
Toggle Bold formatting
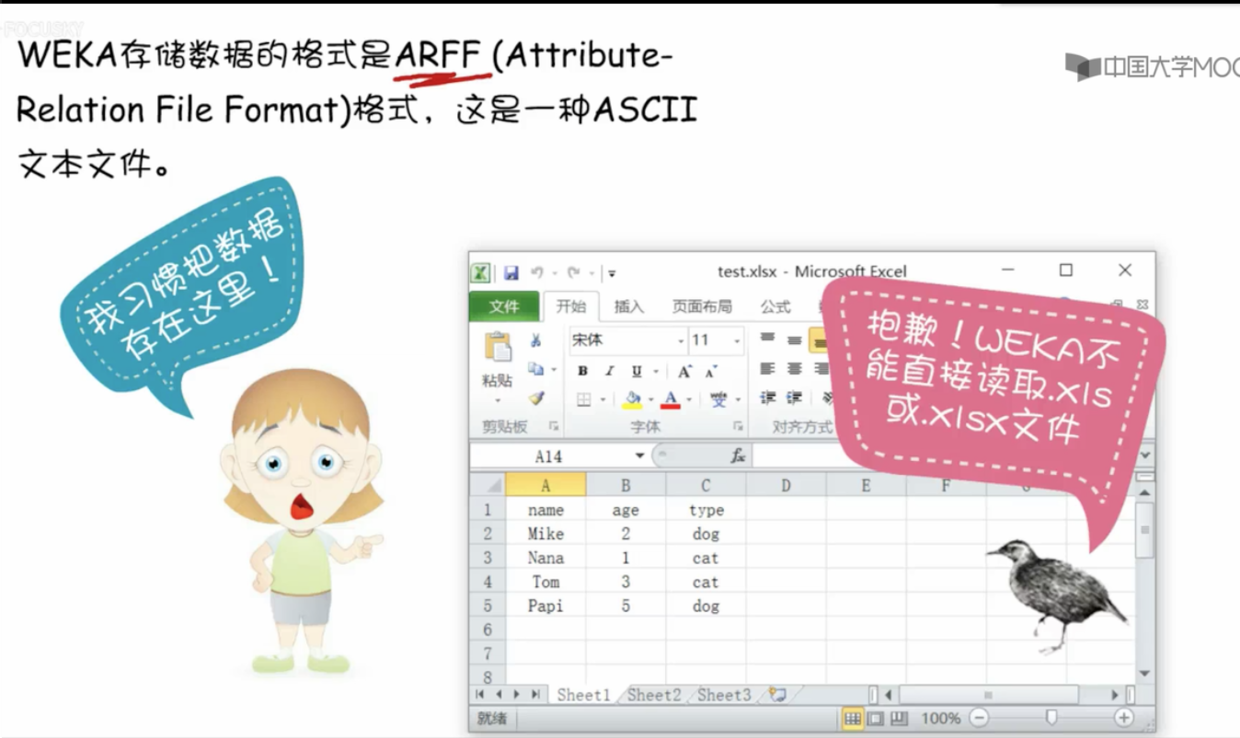pyautogui.click(x=583, y=371)
